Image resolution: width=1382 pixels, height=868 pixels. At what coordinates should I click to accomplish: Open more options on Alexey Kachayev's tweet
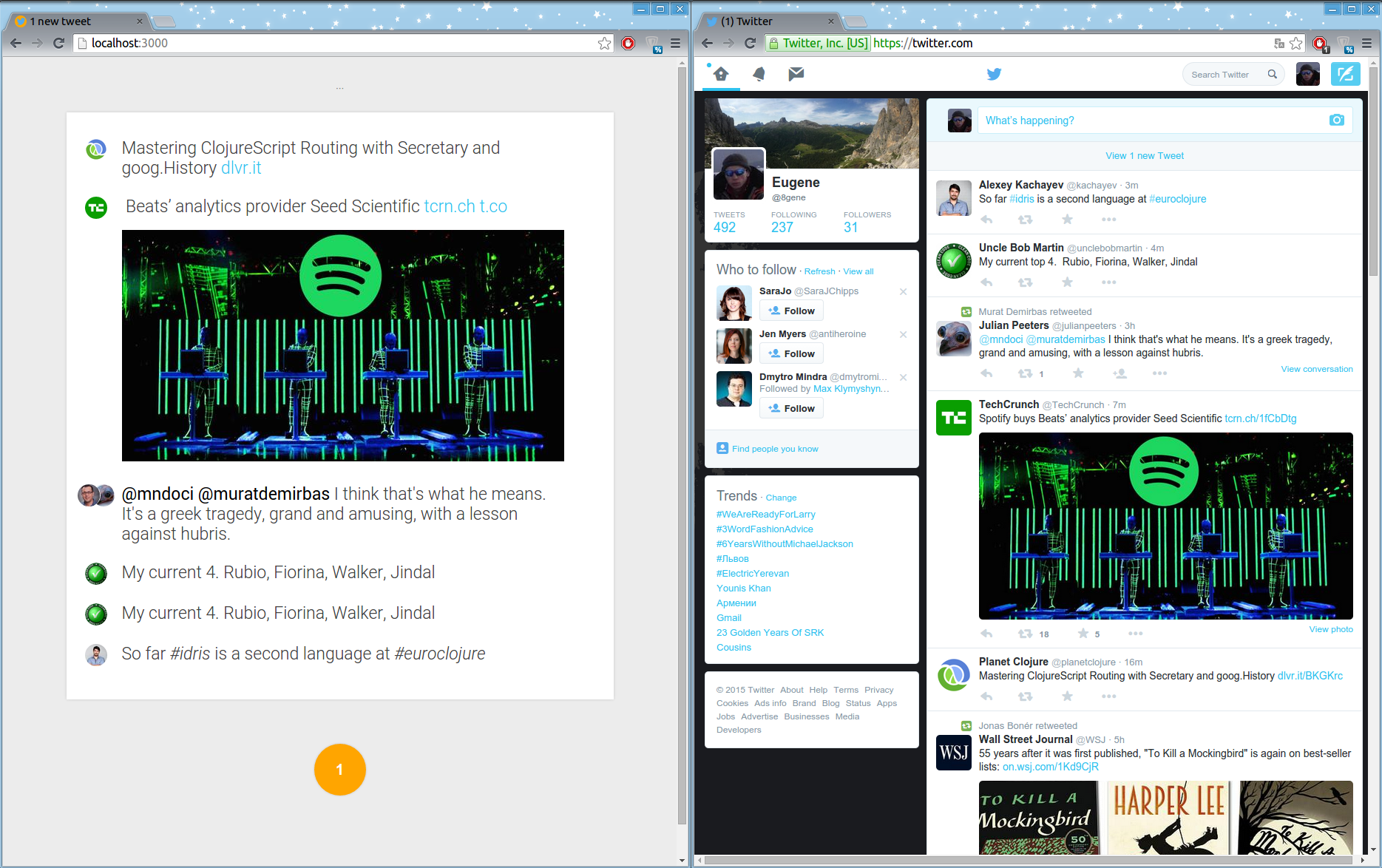(1108, 220)
